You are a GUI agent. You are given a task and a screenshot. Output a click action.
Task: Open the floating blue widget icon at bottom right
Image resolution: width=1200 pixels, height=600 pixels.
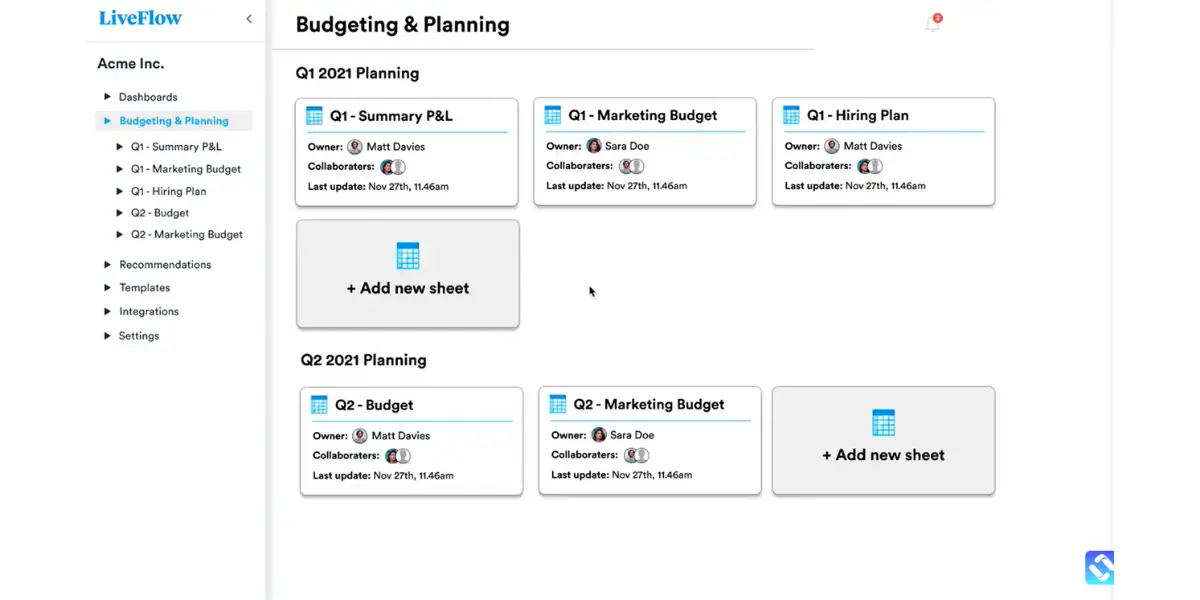(1099, 567)
